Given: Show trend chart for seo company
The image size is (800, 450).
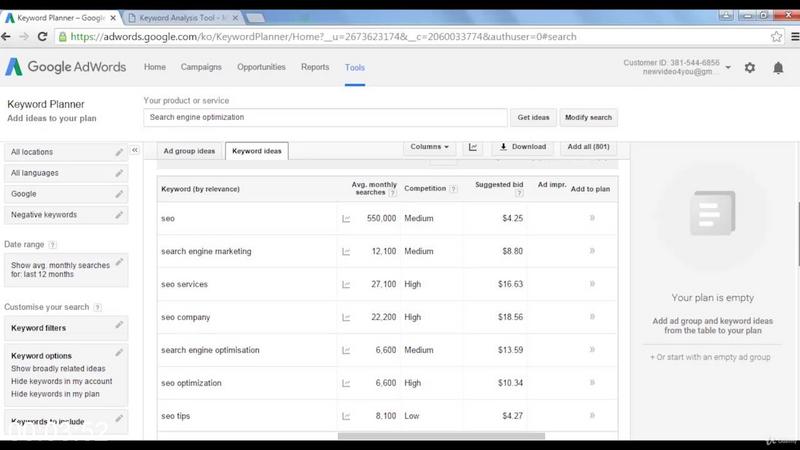Looking at the screenshot, I should tap(346, 317).
